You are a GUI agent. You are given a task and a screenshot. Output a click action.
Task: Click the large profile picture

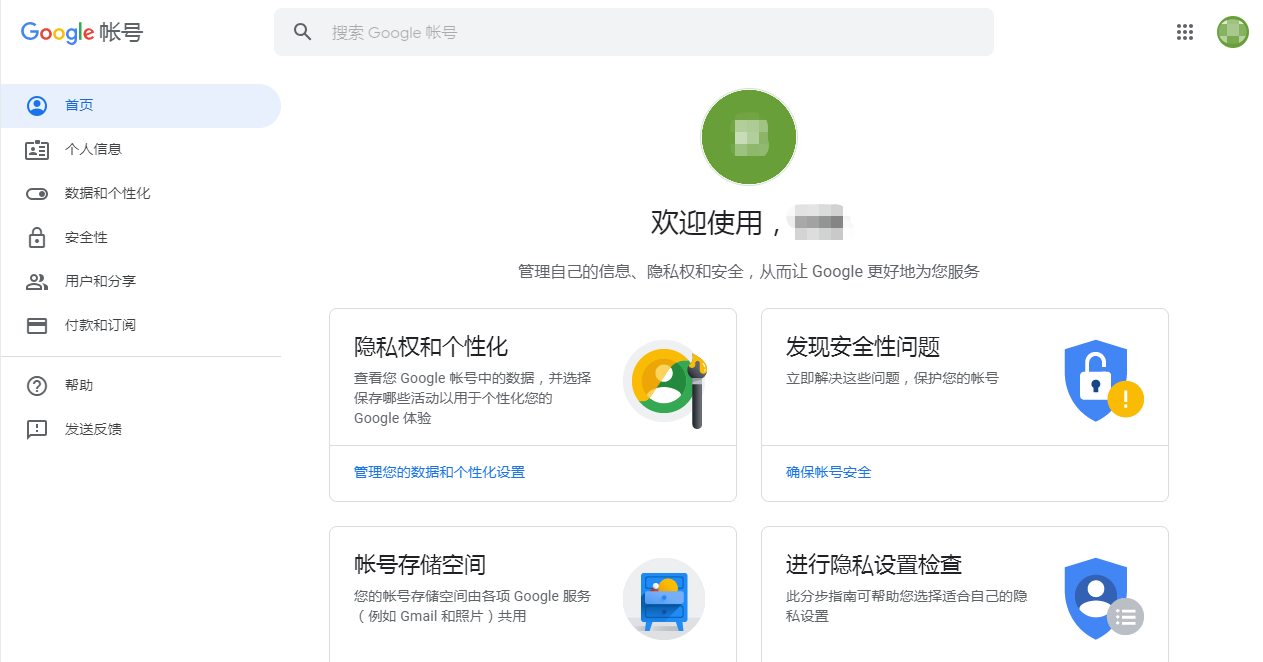749,137
